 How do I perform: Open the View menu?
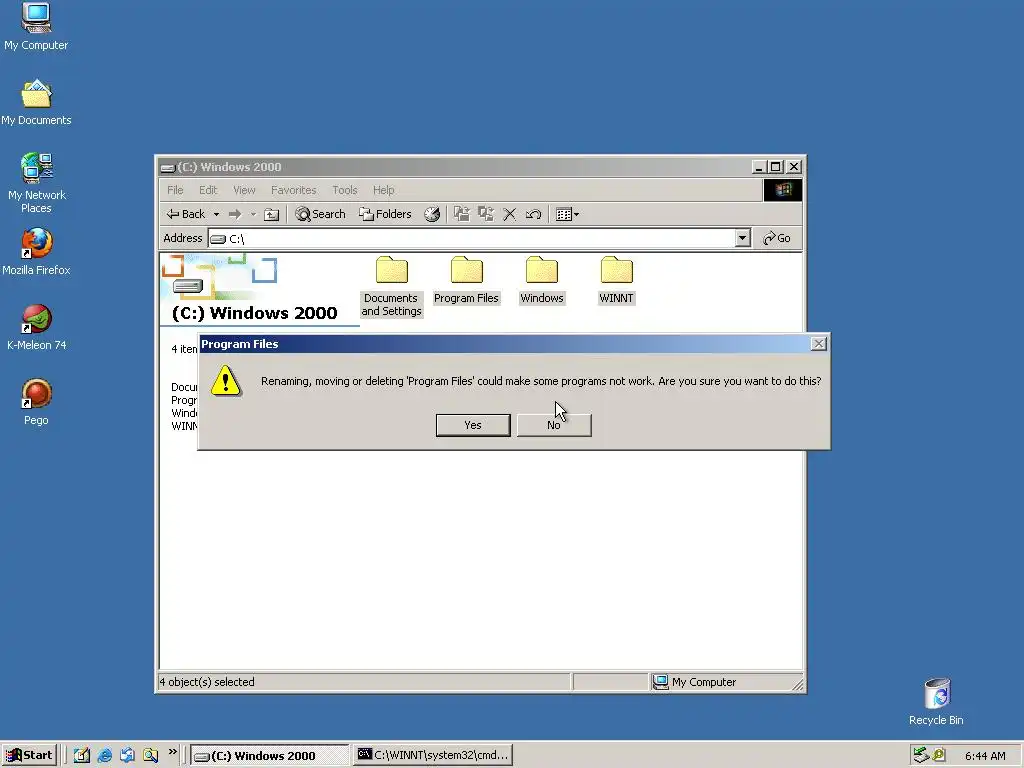244,190
